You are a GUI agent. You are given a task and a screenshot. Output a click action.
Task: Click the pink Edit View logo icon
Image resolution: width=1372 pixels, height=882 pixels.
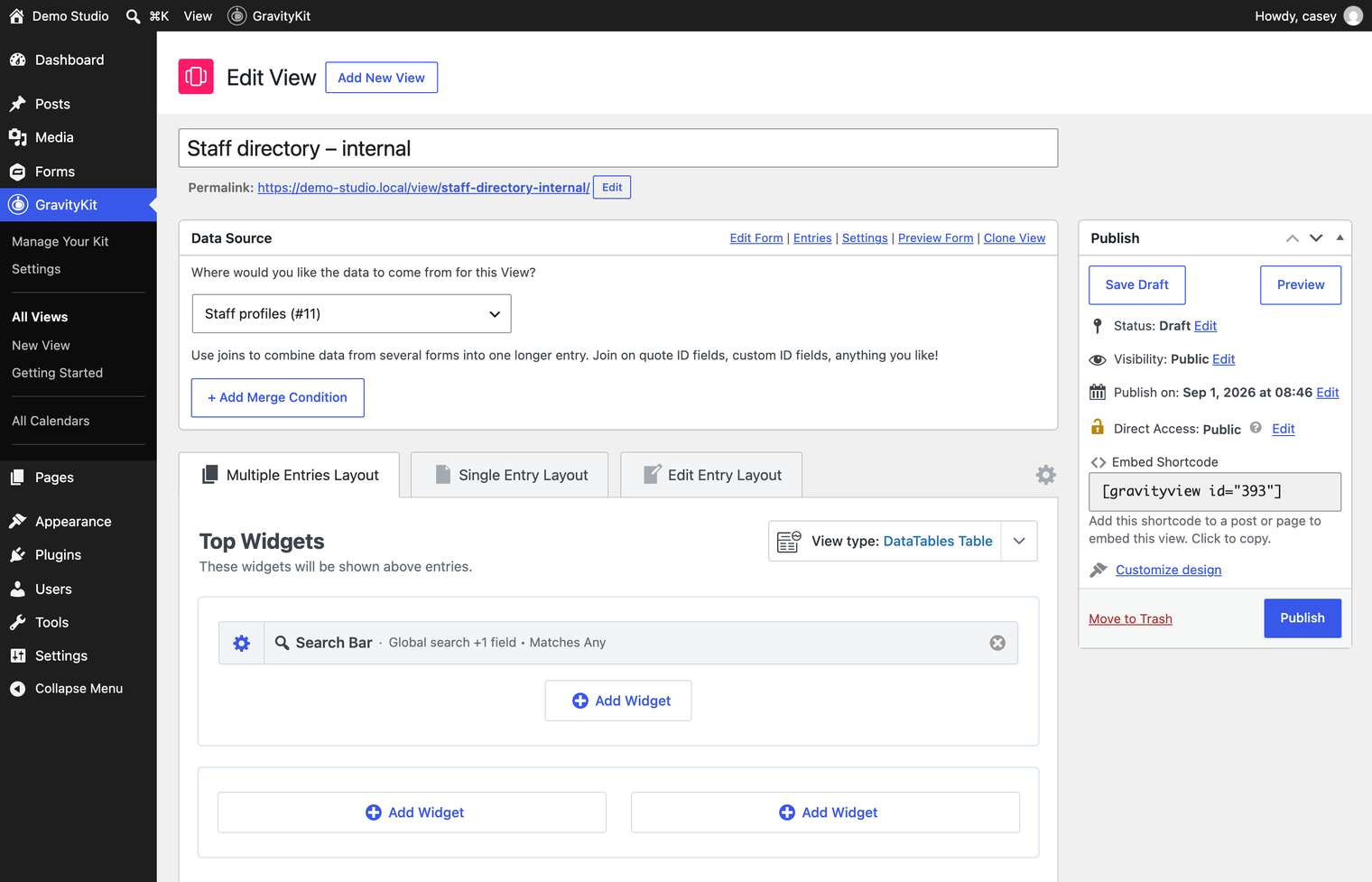[x=196, y=77]
